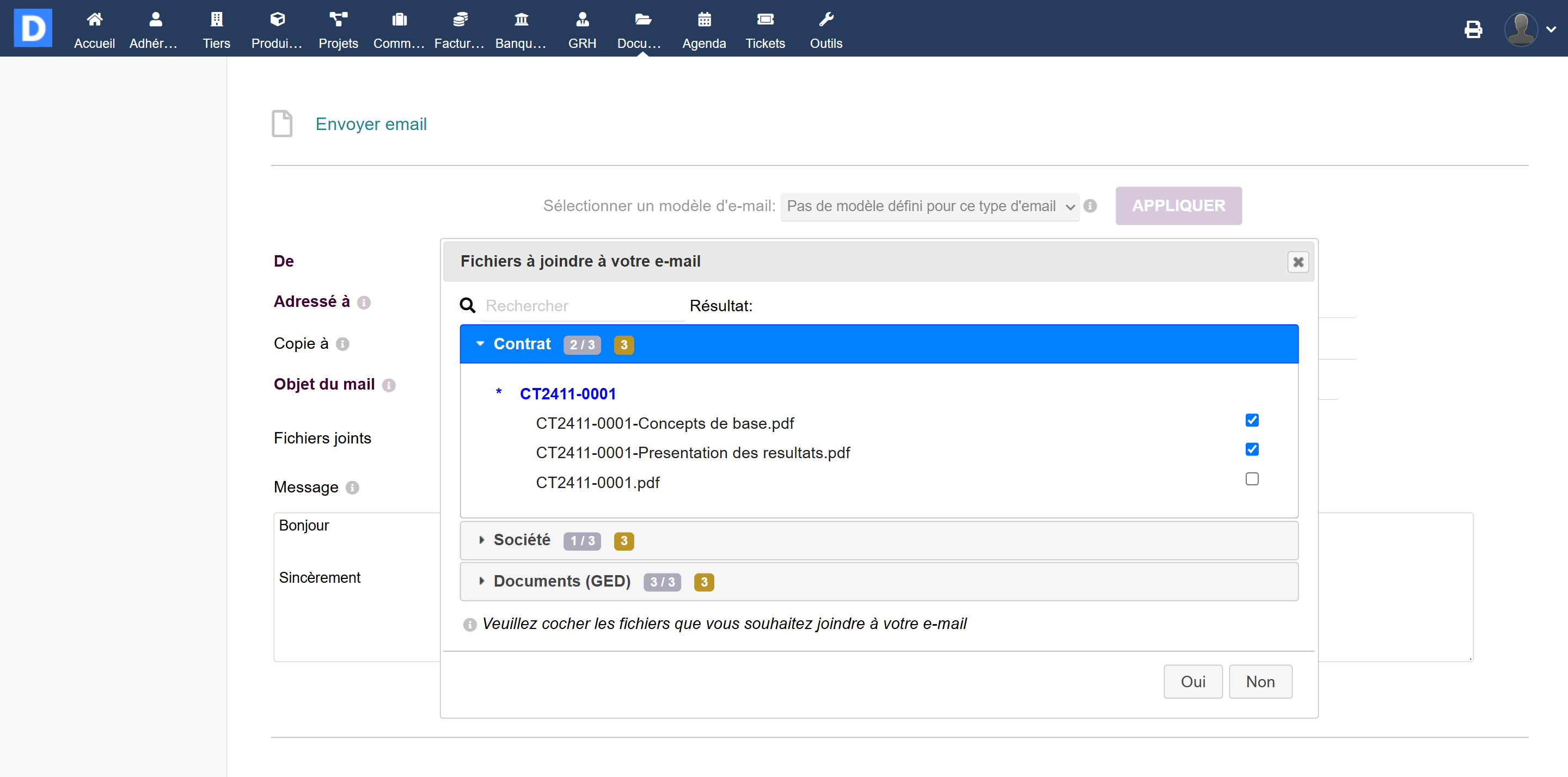Expand the Documents (GED) section

tap(561, 582)
